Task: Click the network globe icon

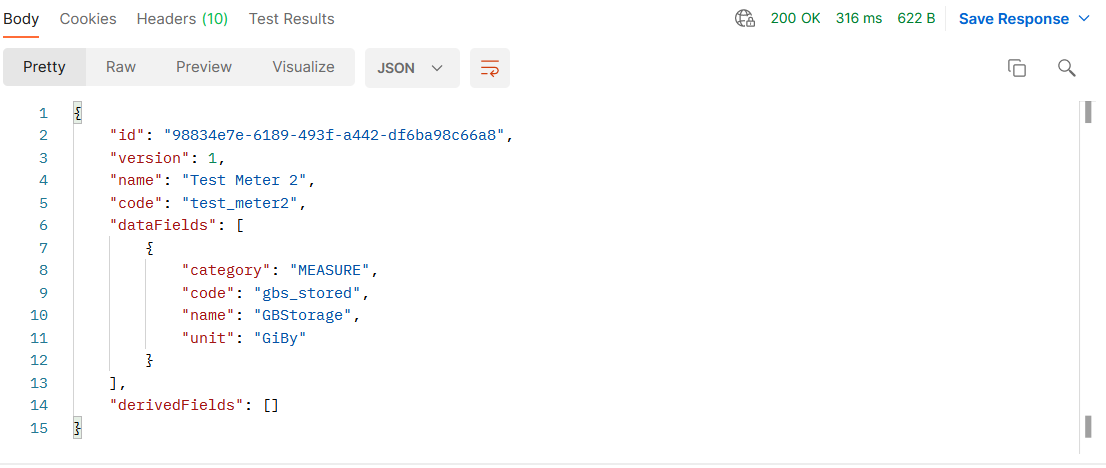Action: [744, 19]
